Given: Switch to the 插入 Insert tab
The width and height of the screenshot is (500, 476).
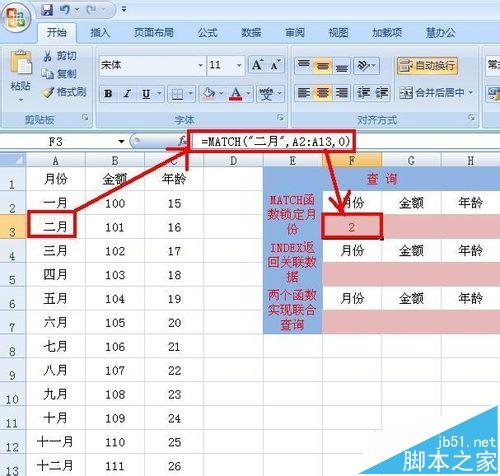Looking at the screenshot, I should coord(100,33).
